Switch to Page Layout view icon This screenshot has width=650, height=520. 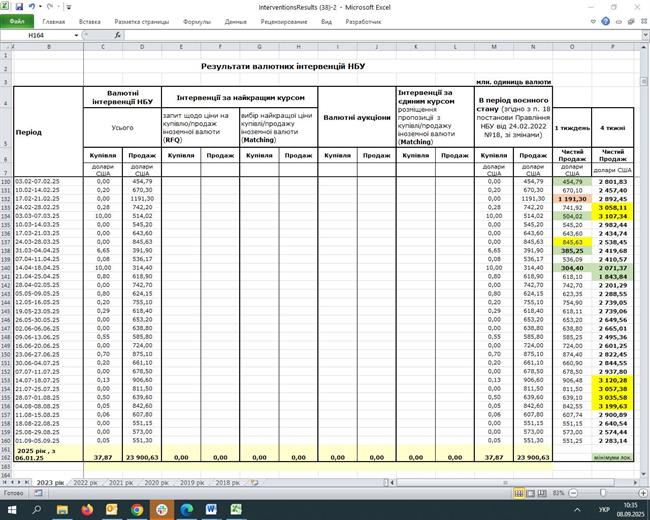(x=530, y=493)
